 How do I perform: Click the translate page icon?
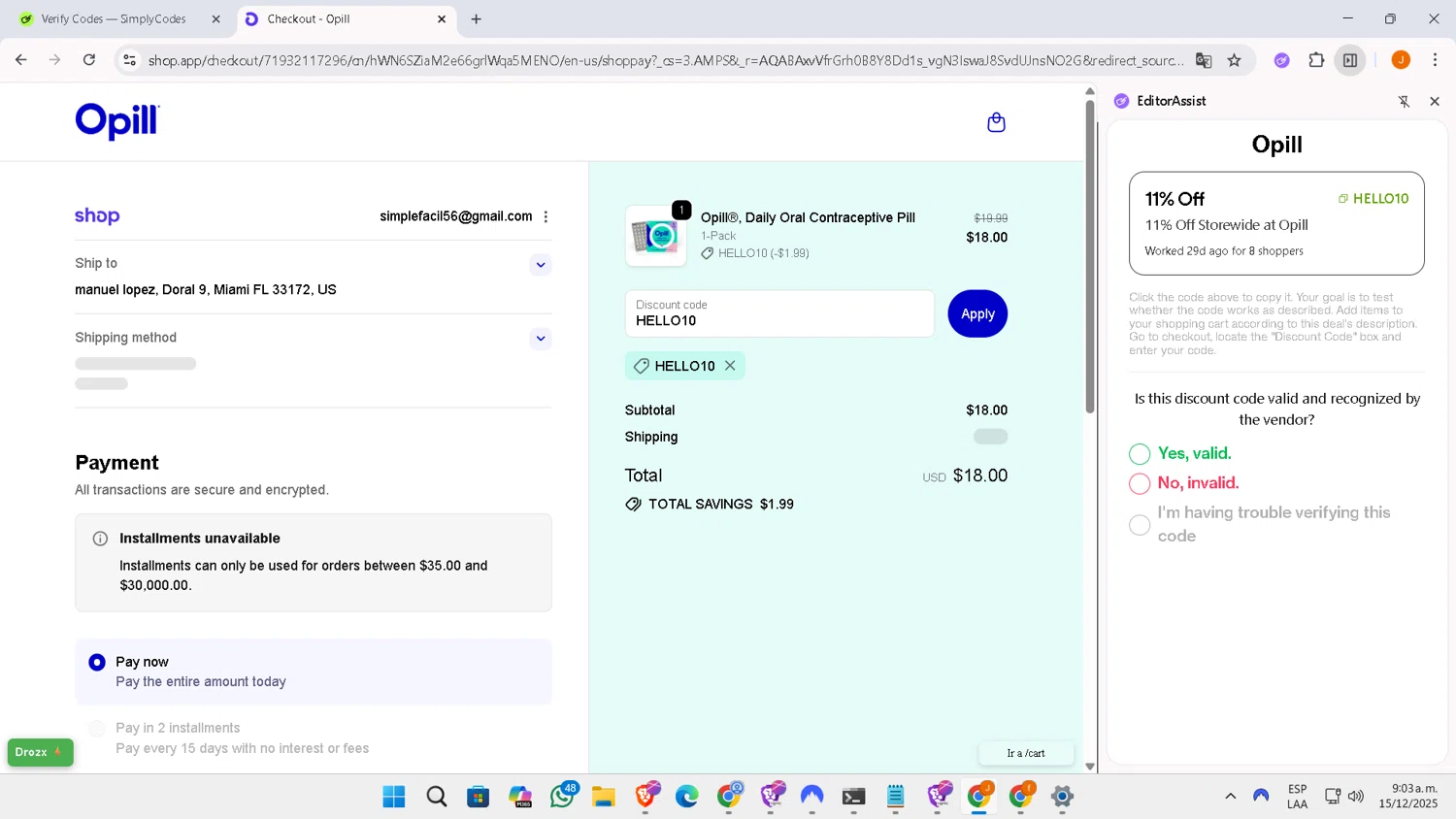pos(1204,60)
